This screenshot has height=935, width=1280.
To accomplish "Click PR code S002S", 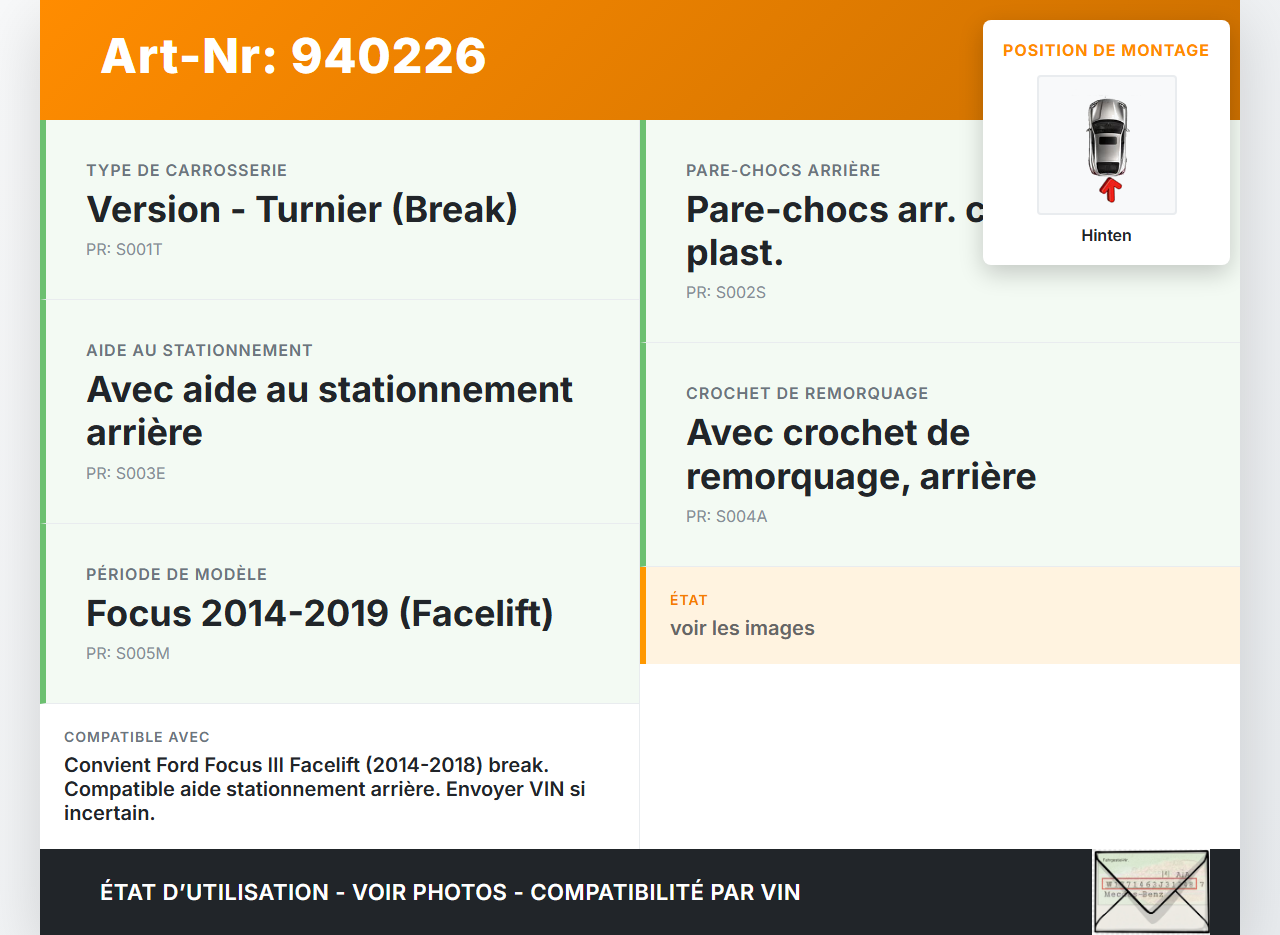I will pyautogui.click(x=726, y=293).
